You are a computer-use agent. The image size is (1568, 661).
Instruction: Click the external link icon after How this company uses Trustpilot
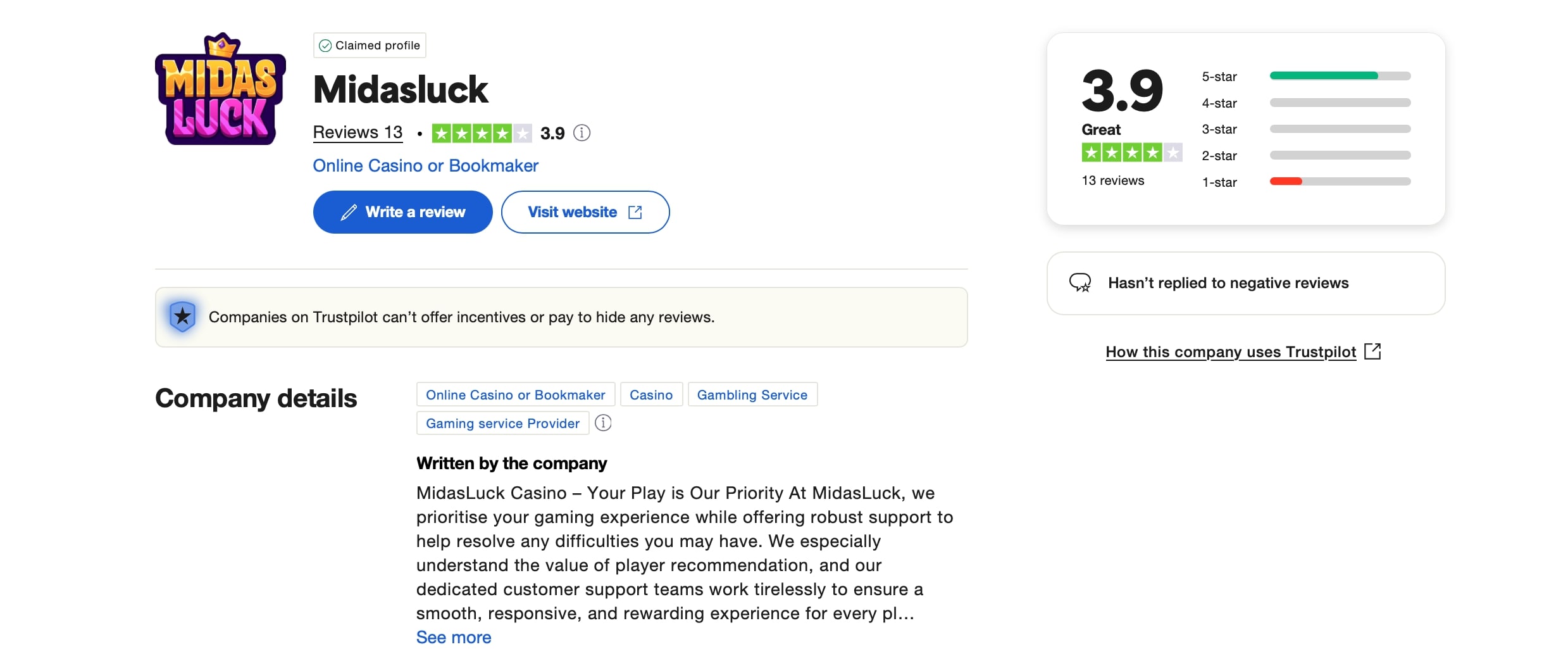click(1372, 351)
